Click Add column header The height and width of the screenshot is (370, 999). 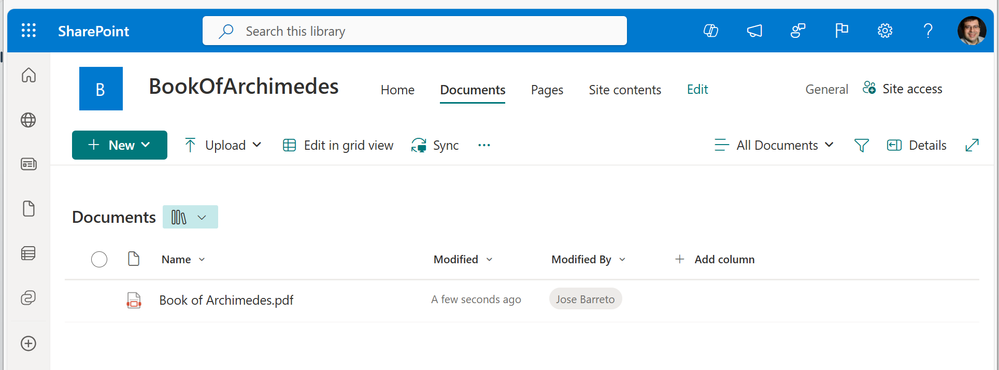[715, 259]
